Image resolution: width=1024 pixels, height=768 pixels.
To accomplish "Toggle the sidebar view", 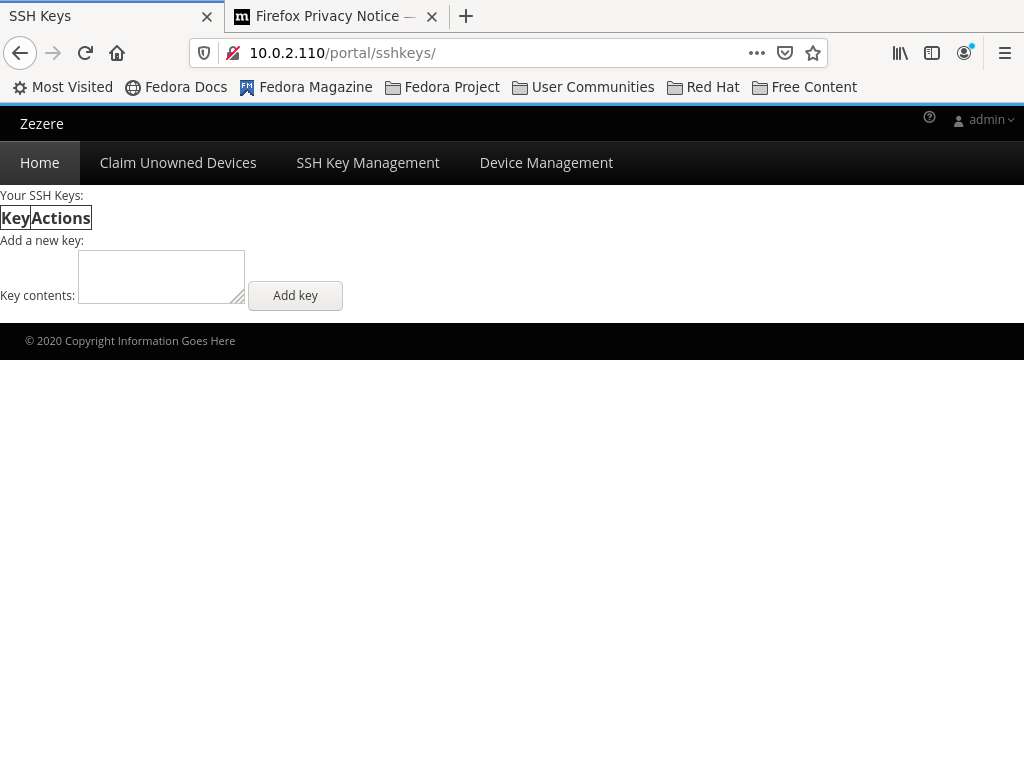I will click(x=932, y=53).
